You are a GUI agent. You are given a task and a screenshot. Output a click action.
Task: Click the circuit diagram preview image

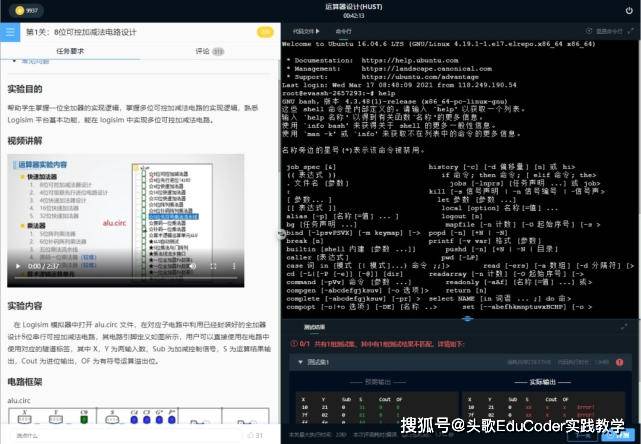point(139,415)
